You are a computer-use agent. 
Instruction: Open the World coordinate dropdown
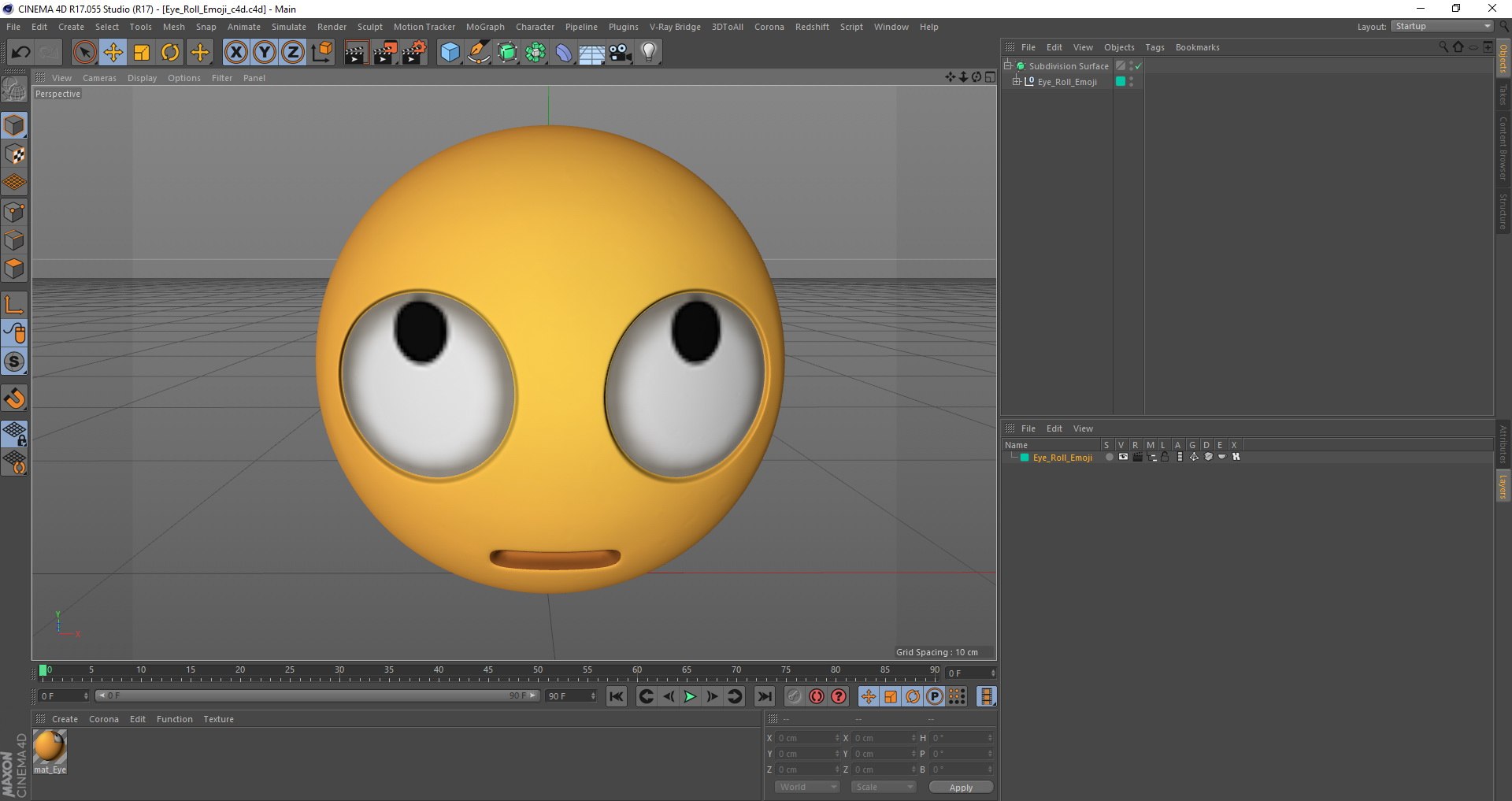[x=807, y=787]
